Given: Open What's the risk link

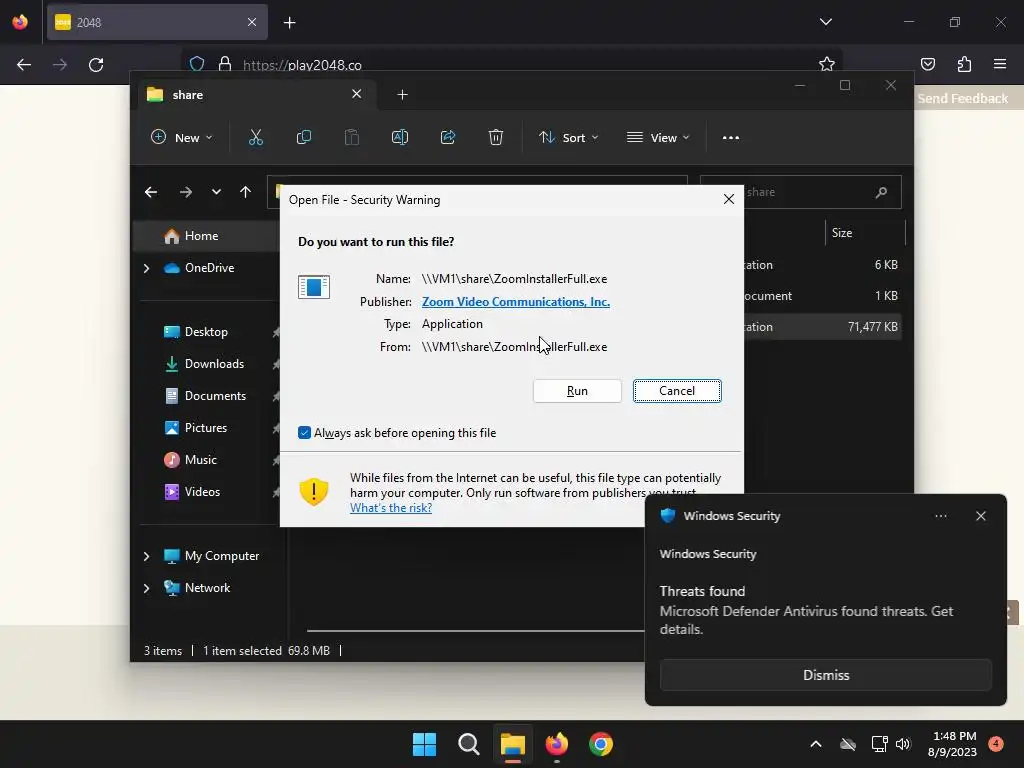Looking at the screenshot, I should pos(391,508).
